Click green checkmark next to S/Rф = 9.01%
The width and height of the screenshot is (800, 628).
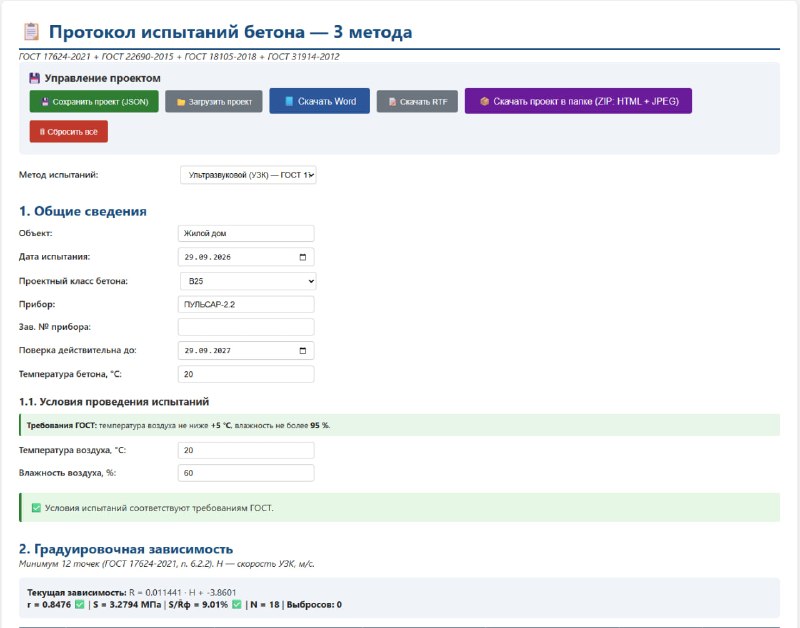[236, 605]
